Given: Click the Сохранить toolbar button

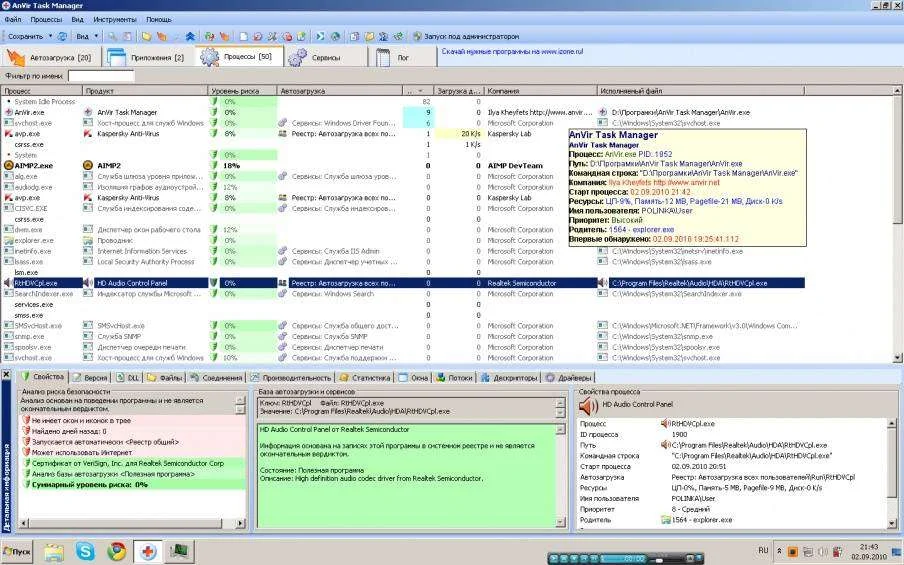Looking at the screenshot, I should point(25,36).
